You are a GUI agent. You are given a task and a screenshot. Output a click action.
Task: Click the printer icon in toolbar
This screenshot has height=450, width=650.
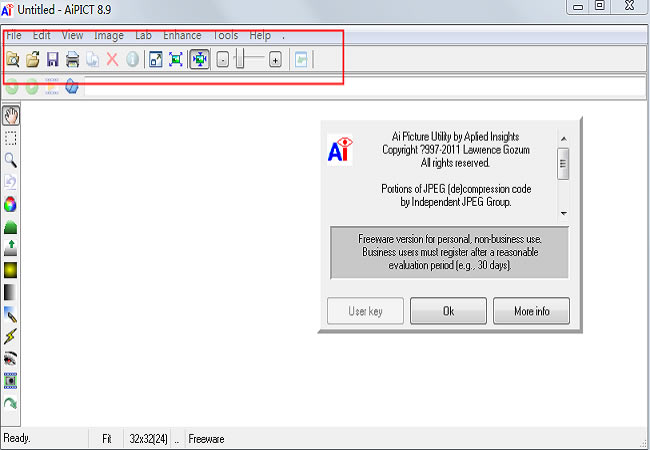click(x=72, y=60)
